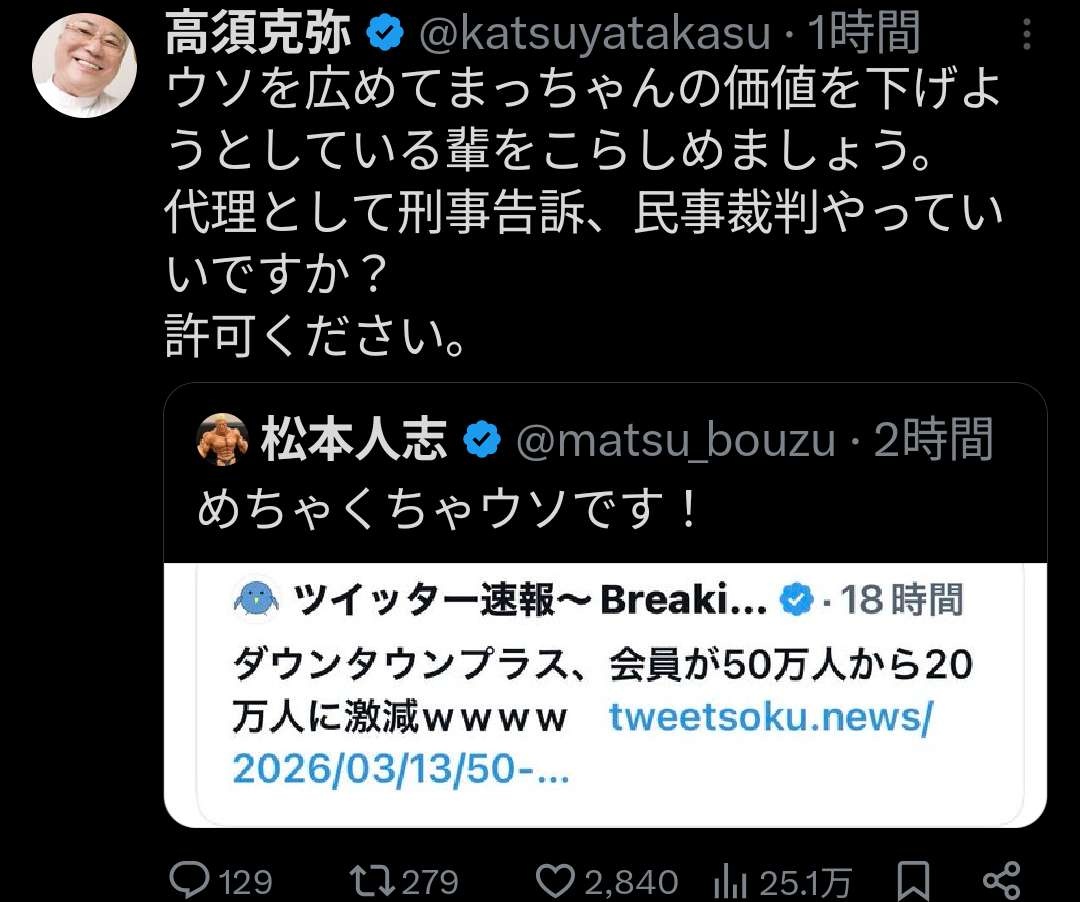The image size is (1080, 902).
Task: Bookmark this tweet
Action: click(x=913, y=881)
